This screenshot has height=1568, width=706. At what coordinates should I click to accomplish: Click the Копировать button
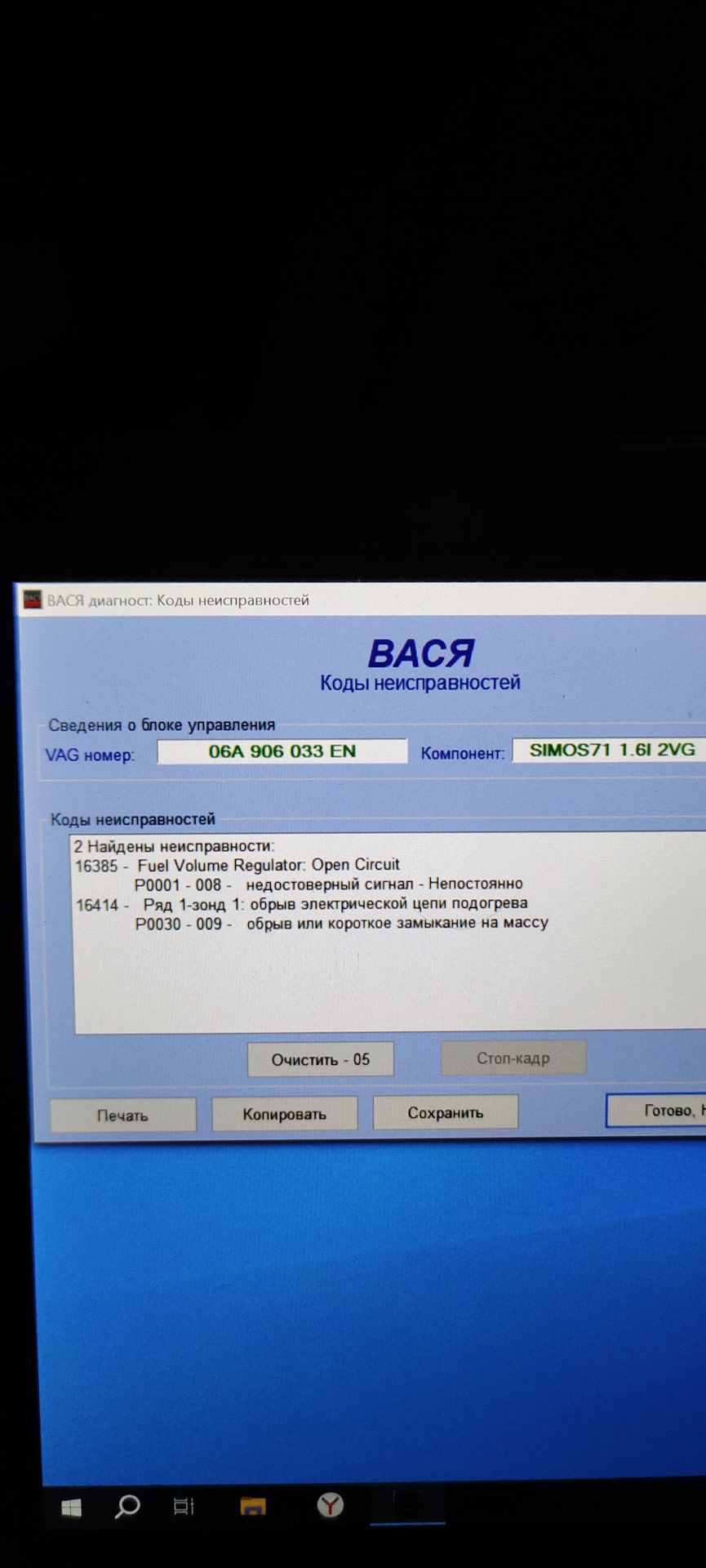click(x=284, y=1114)
